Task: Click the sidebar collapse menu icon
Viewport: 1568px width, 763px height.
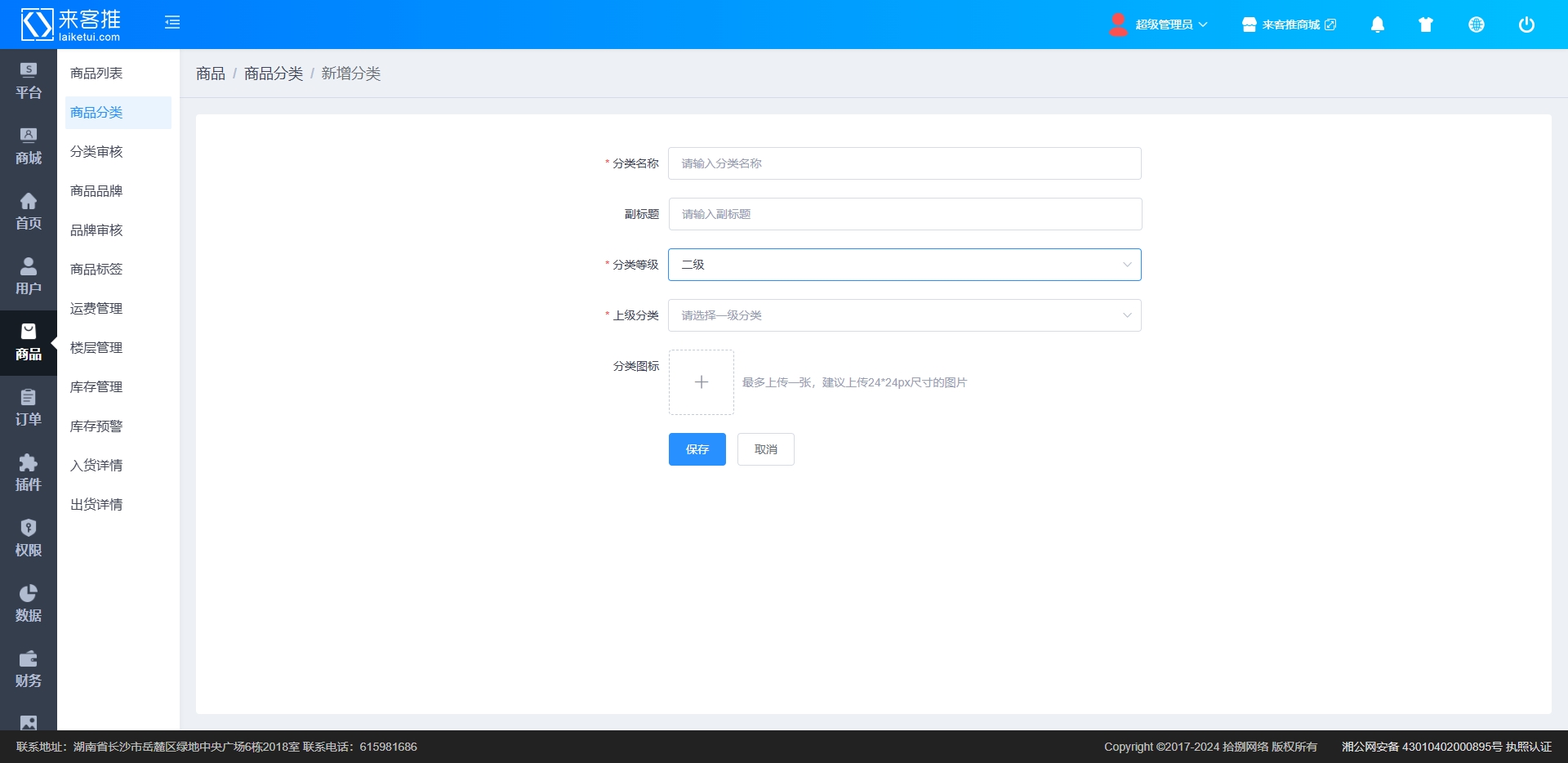Action: point(172,23)
